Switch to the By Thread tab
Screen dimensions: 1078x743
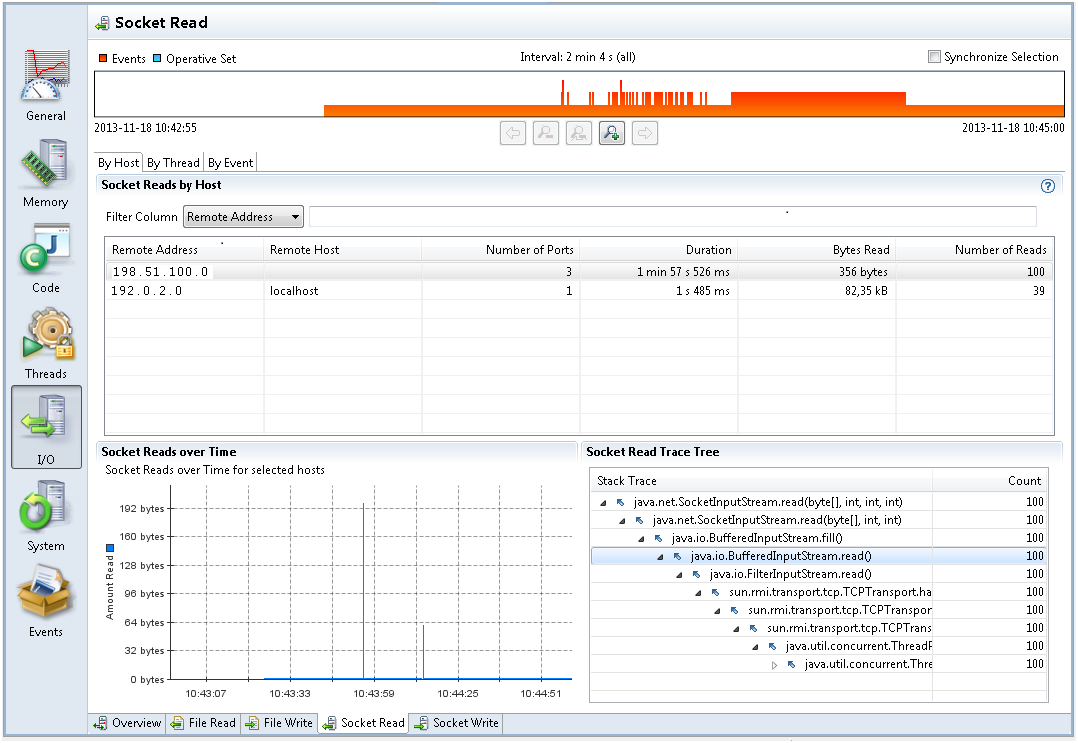pyautogui.click(x=173, y=163)
